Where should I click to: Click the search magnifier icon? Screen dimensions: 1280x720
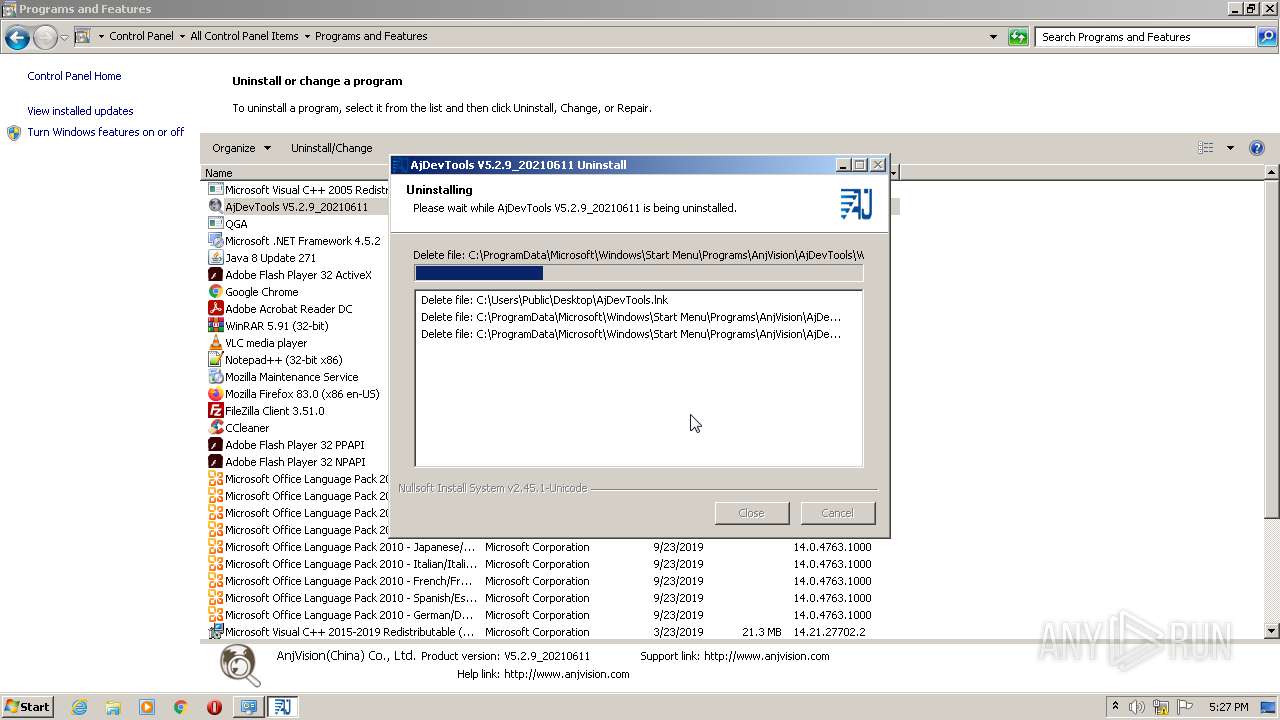(1266, 37)
